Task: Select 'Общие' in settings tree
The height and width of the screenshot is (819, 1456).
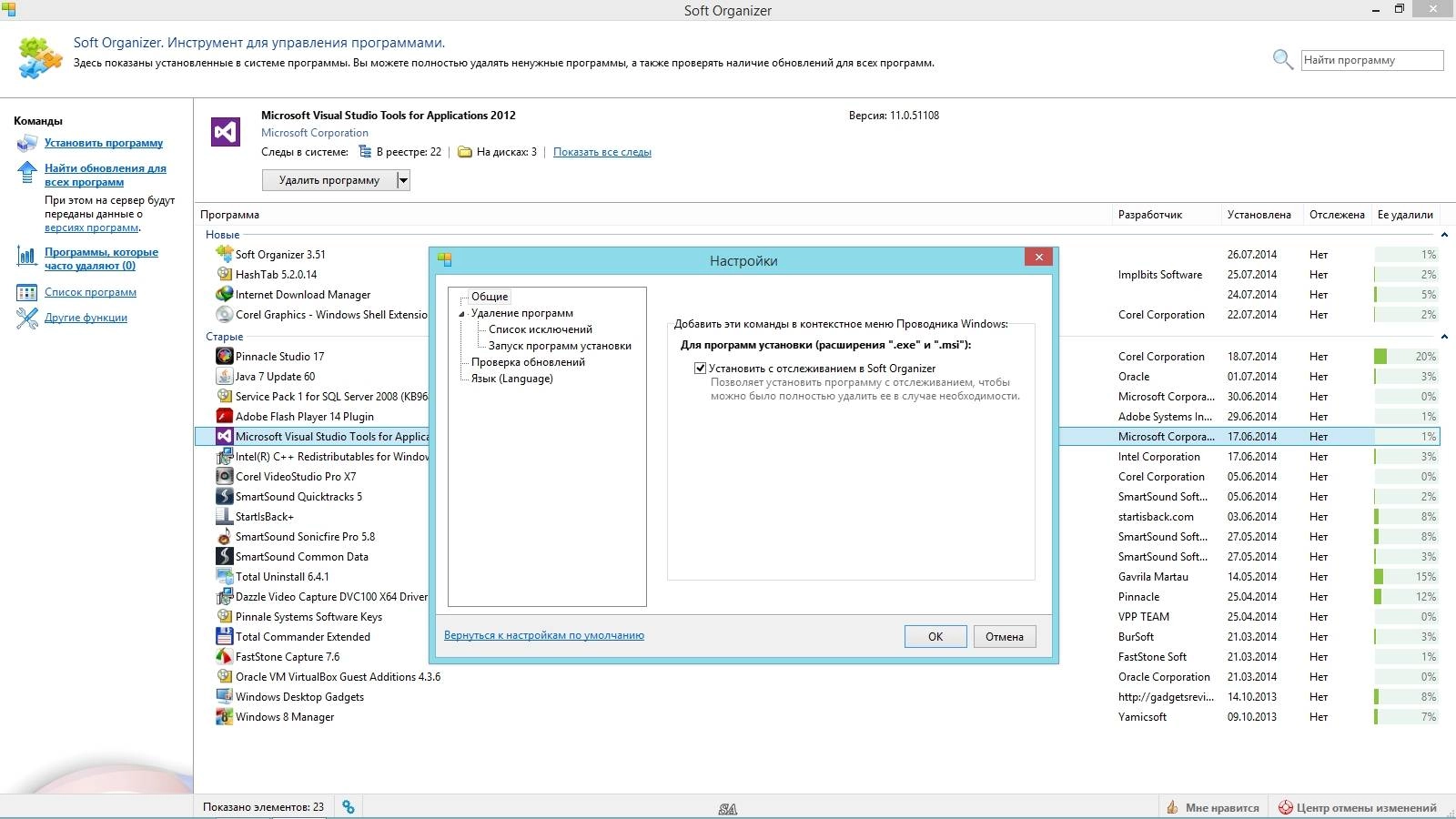Action: coord(490,297)
